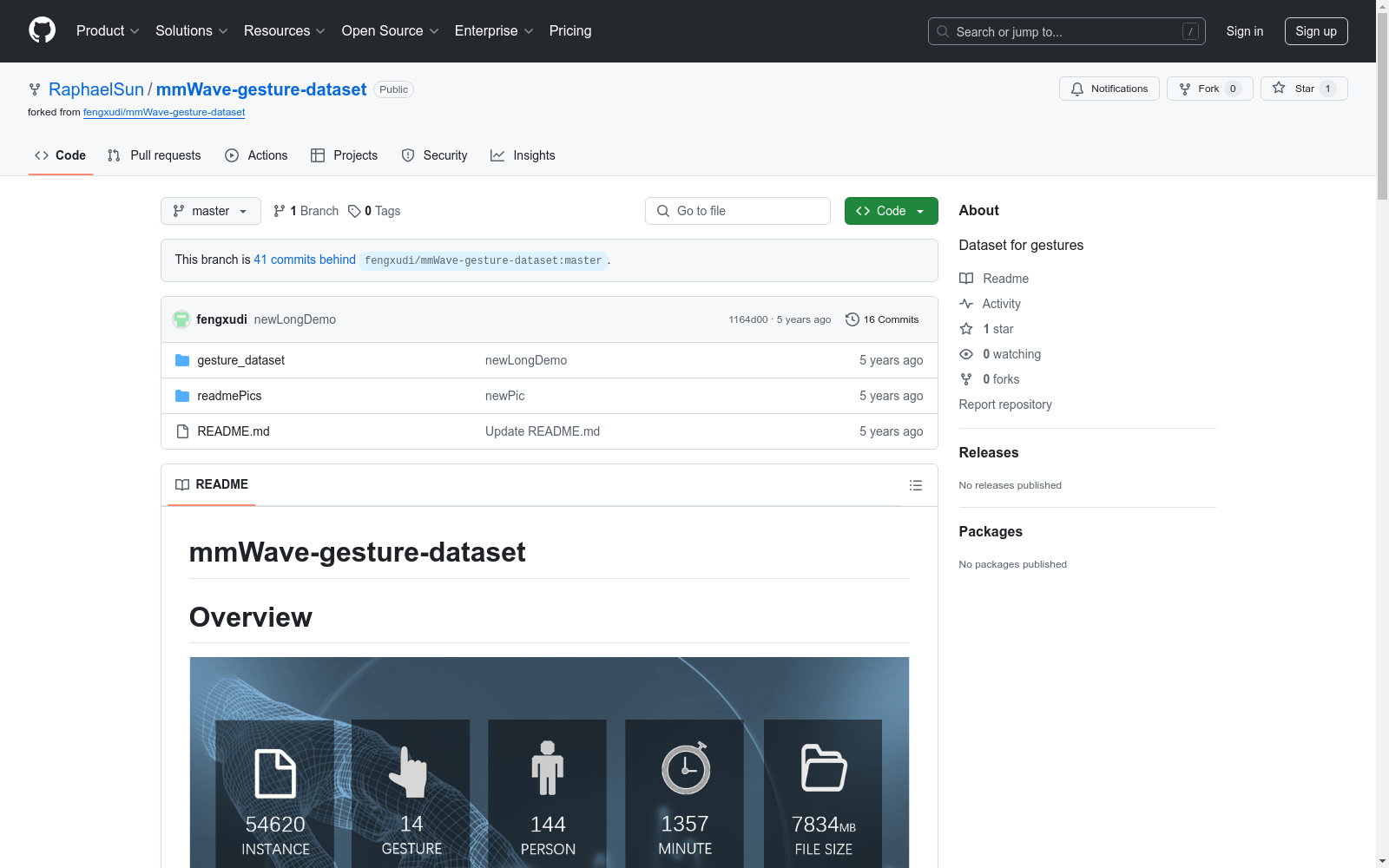Viewport: 1389px width, 868px height.
Task: Click the forked repository icon beside RaphaelSun
Action: pyautogui.click(x=35, y=89)
